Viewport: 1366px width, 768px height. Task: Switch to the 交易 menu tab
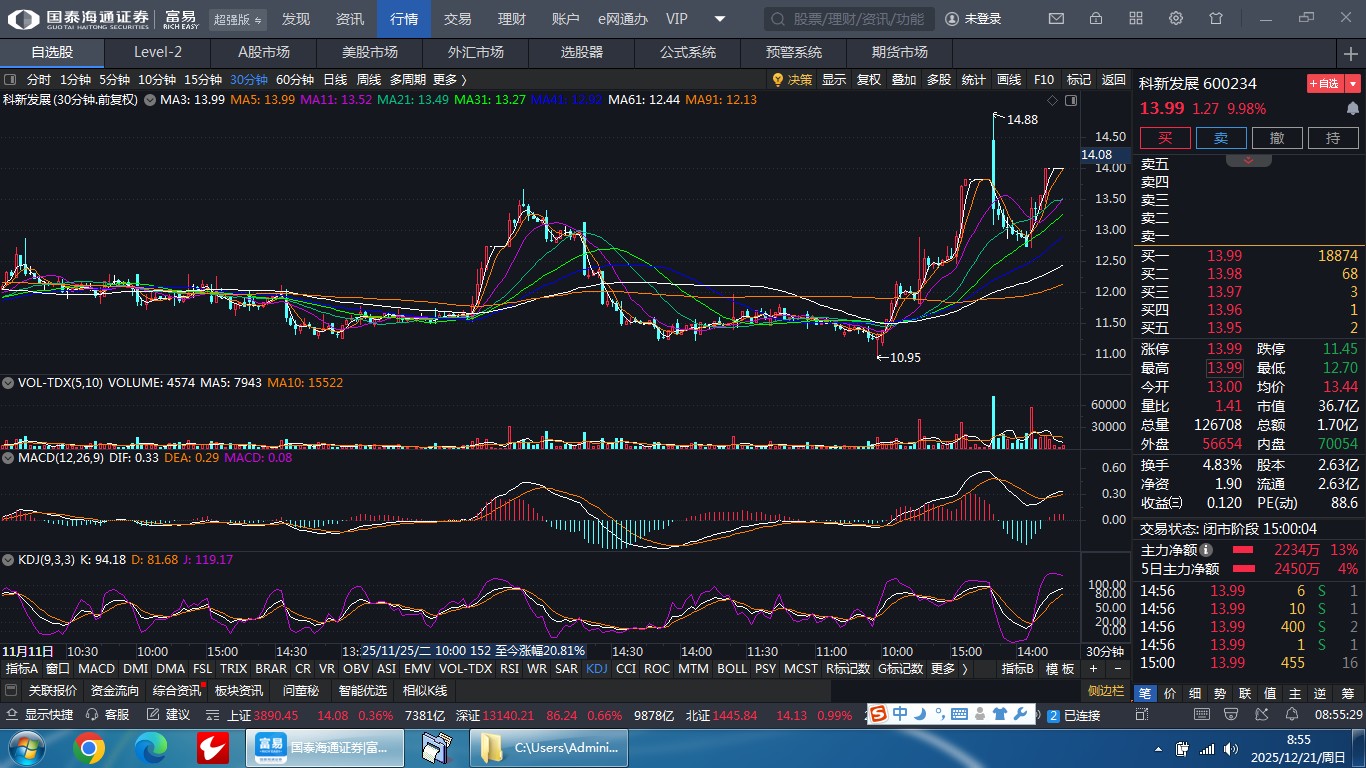(x=458, y=19)
